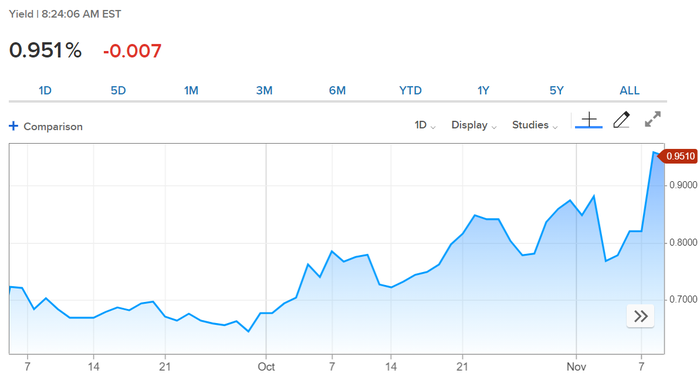The width and height of the screenshot is (700, 387).
Task: Select the 3M range tab
Action: pos(264,91)
